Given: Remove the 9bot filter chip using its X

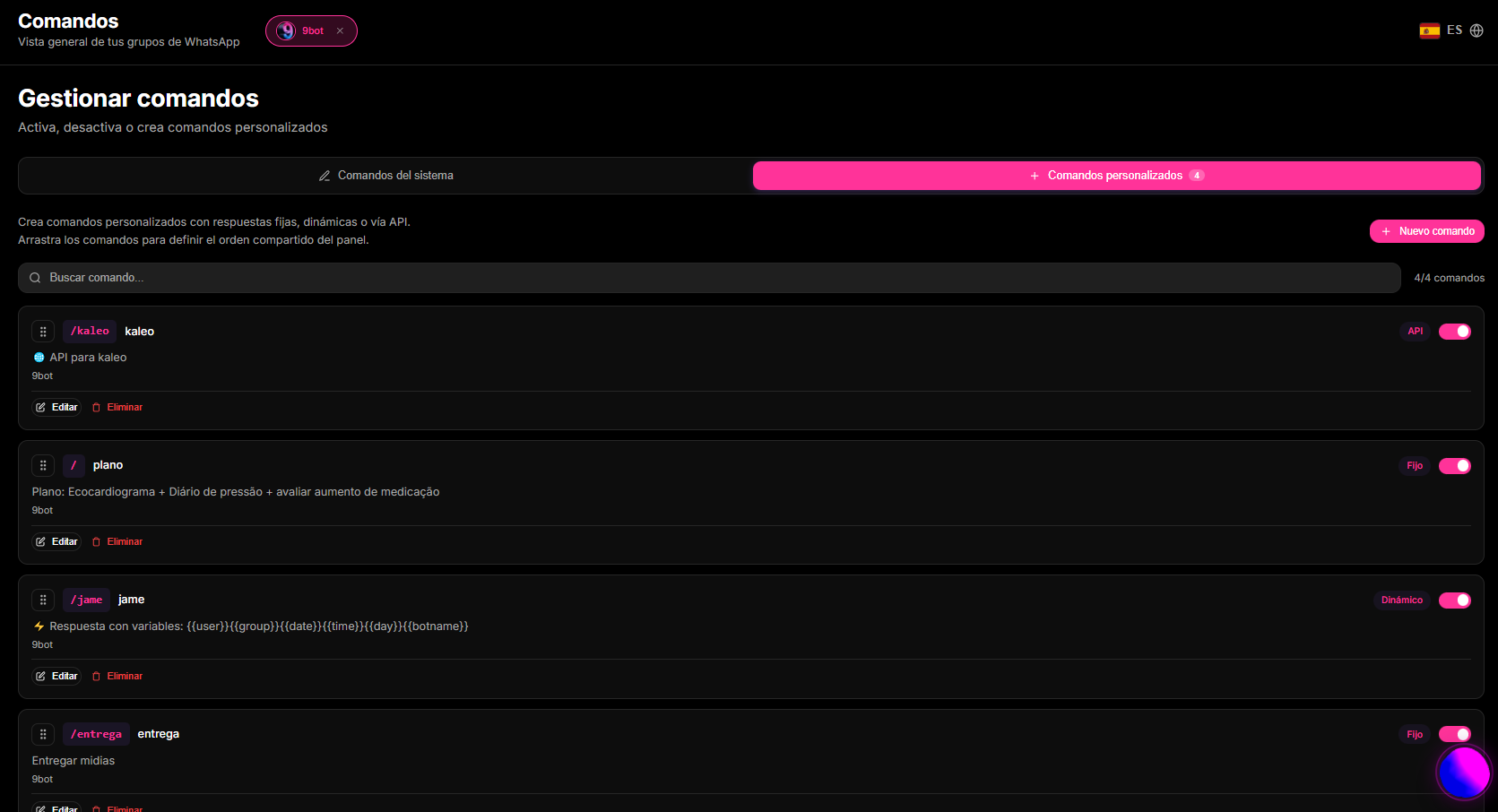Looking at the screenshot, I should (340, 30).
